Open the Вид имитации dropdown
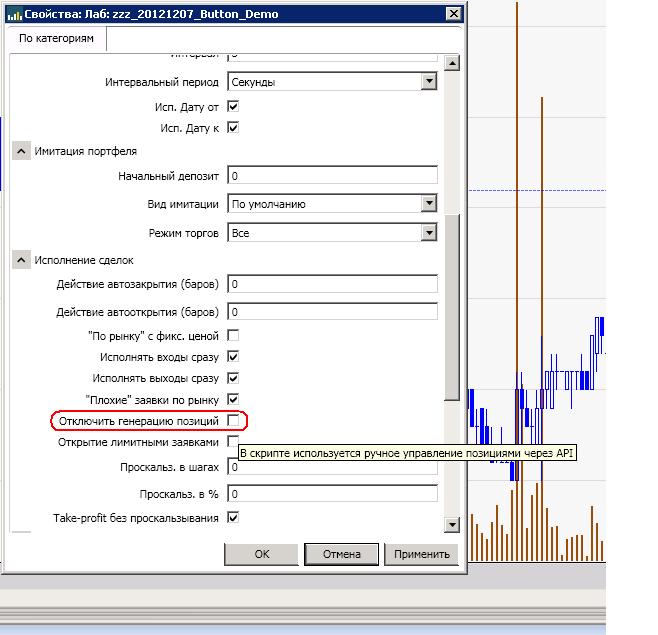Screen dimensions: 658x635 pyautogui.click(x=428, y=204)
